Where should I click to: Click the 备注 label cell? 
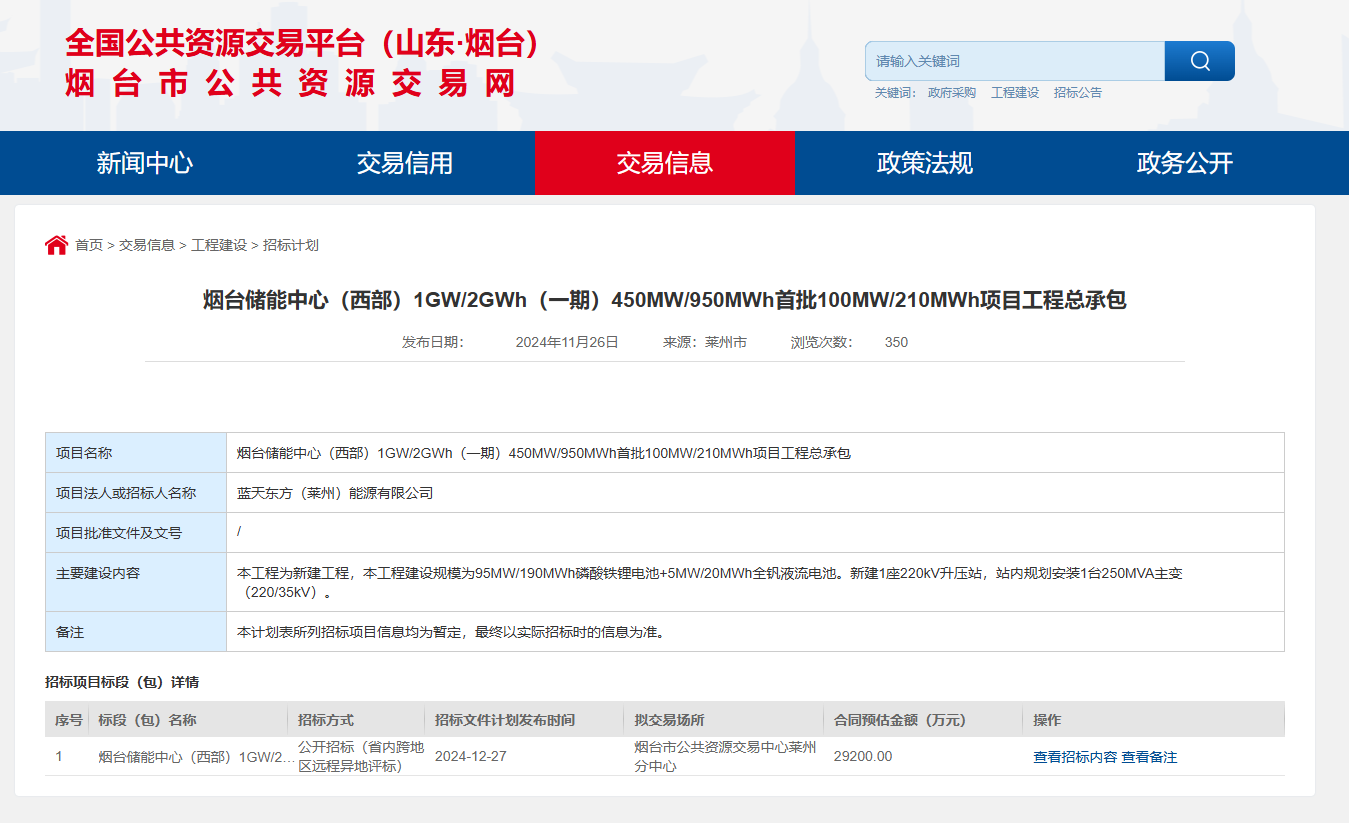point(136,632)
